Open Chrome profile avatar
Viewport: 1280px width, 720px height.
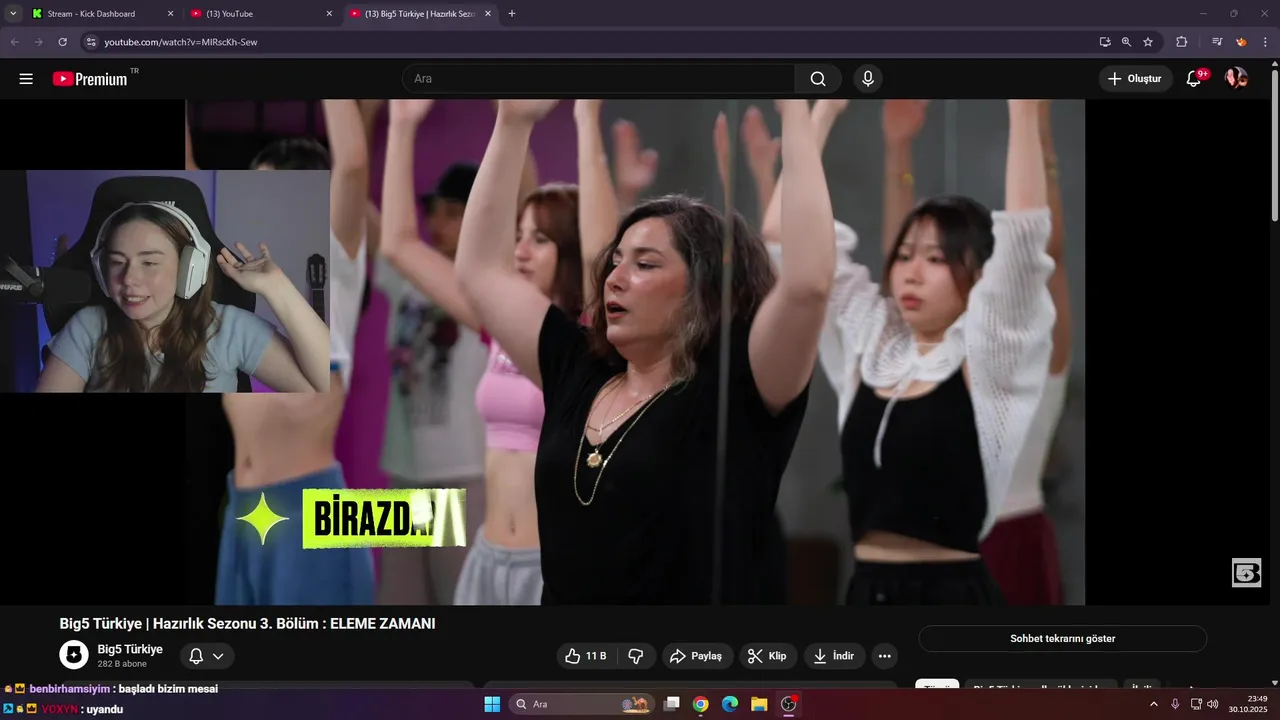pos(1241,42)
